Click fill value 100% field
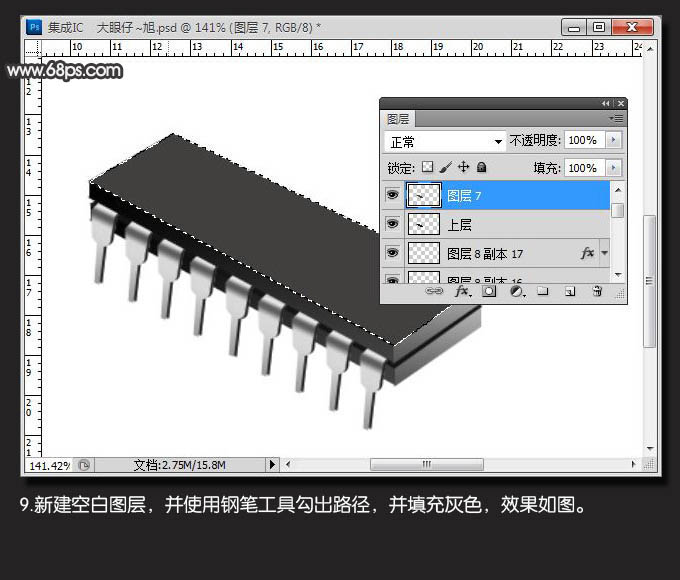This screenshot has width=680, height=580. [x=585, y=168]
